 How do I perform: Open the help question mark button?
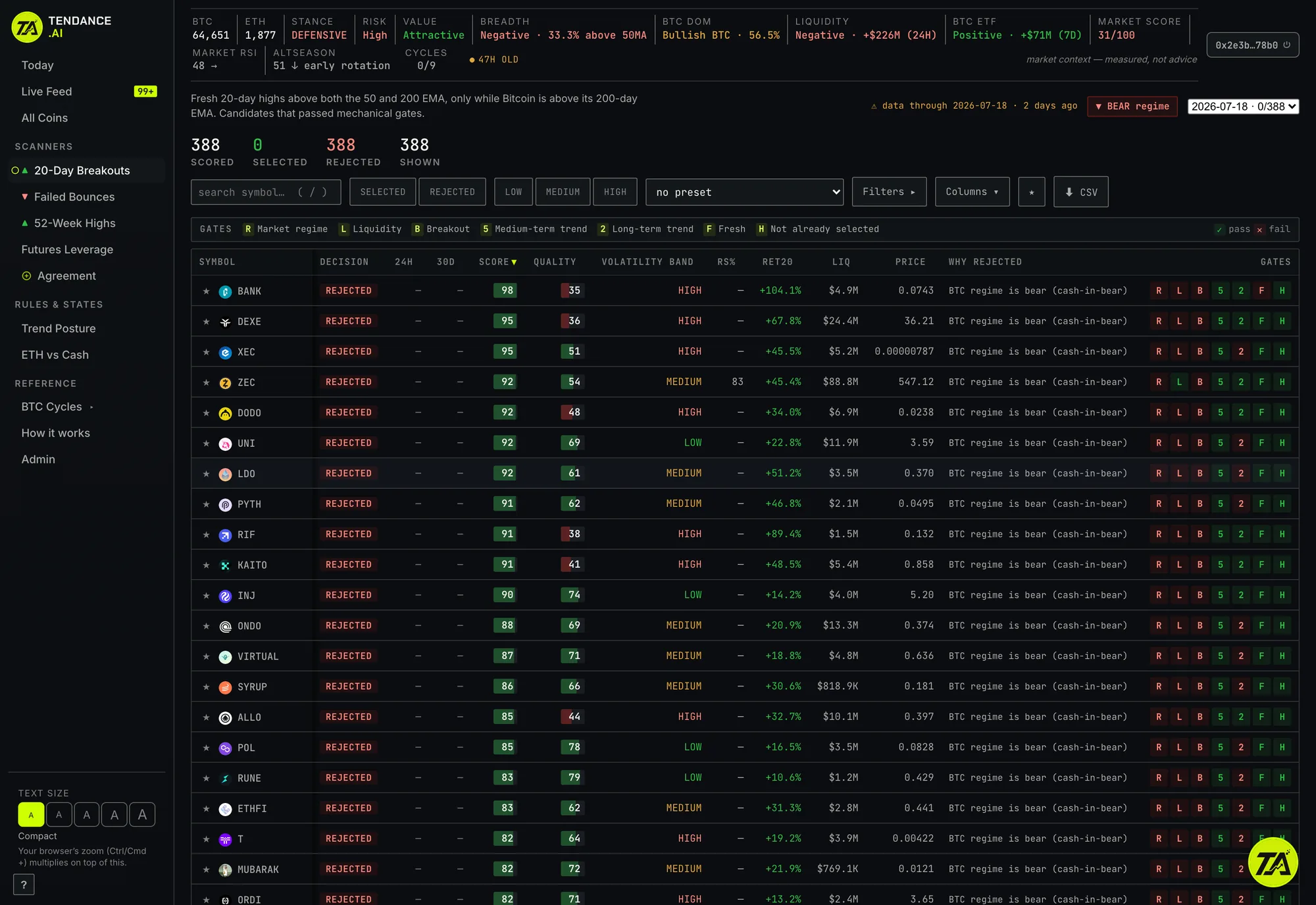pyautogui.click(x=24, y=885)
